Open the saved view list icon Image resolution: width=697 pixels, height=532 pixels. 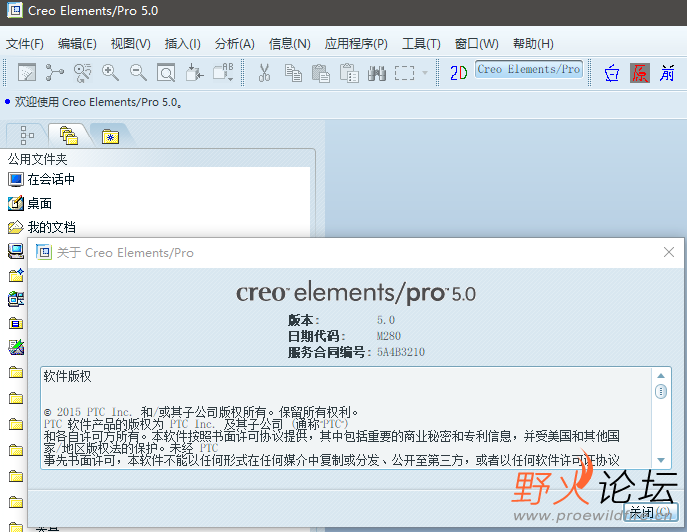[x=223, y=72]
